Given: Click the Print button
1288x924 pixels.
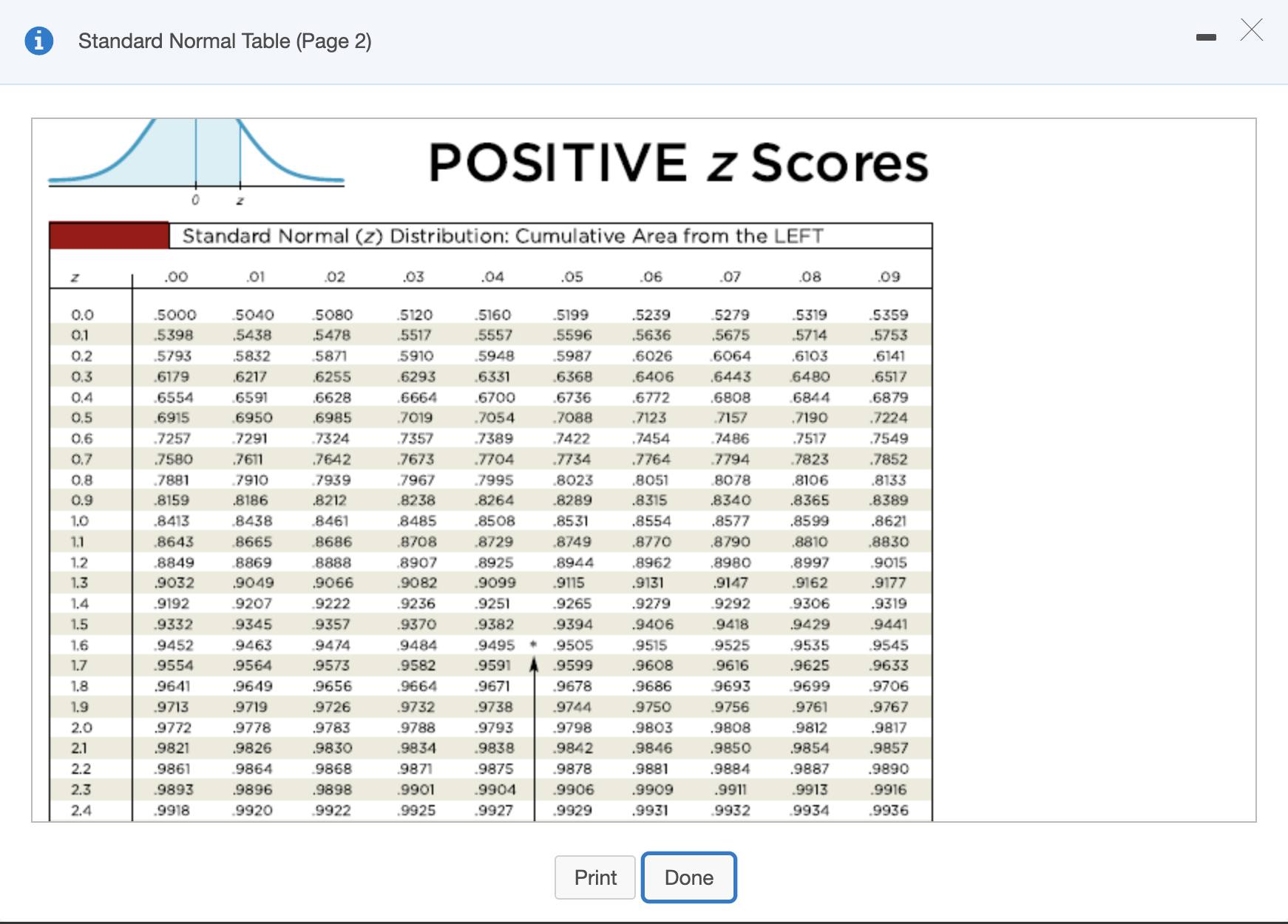Looking at the screenshot, I should pyautogui.click(x=594, y=877).
